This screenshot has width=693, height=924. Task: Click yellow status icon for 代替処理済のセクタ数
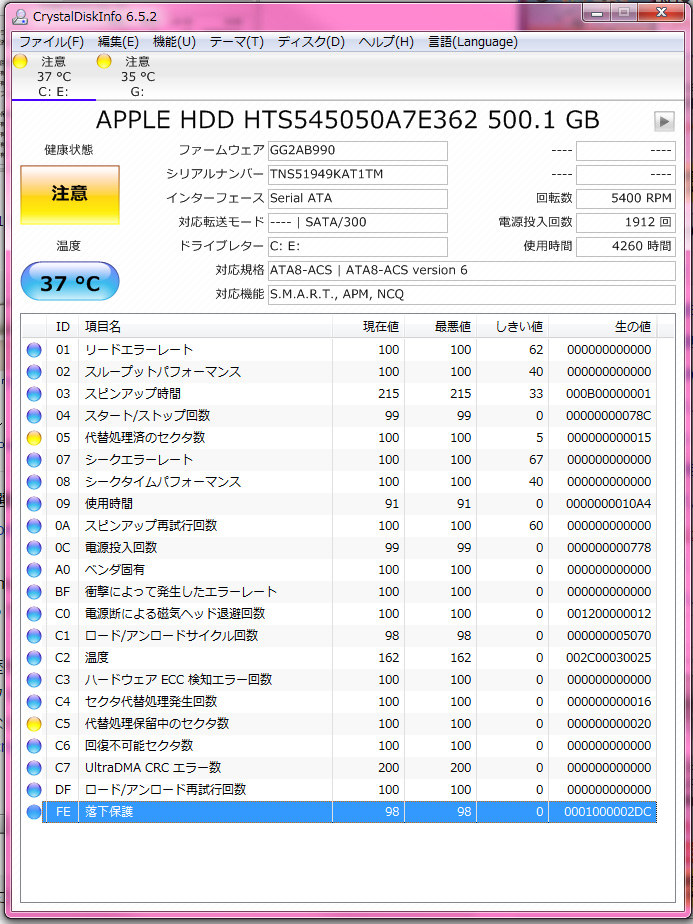(34, 438)
